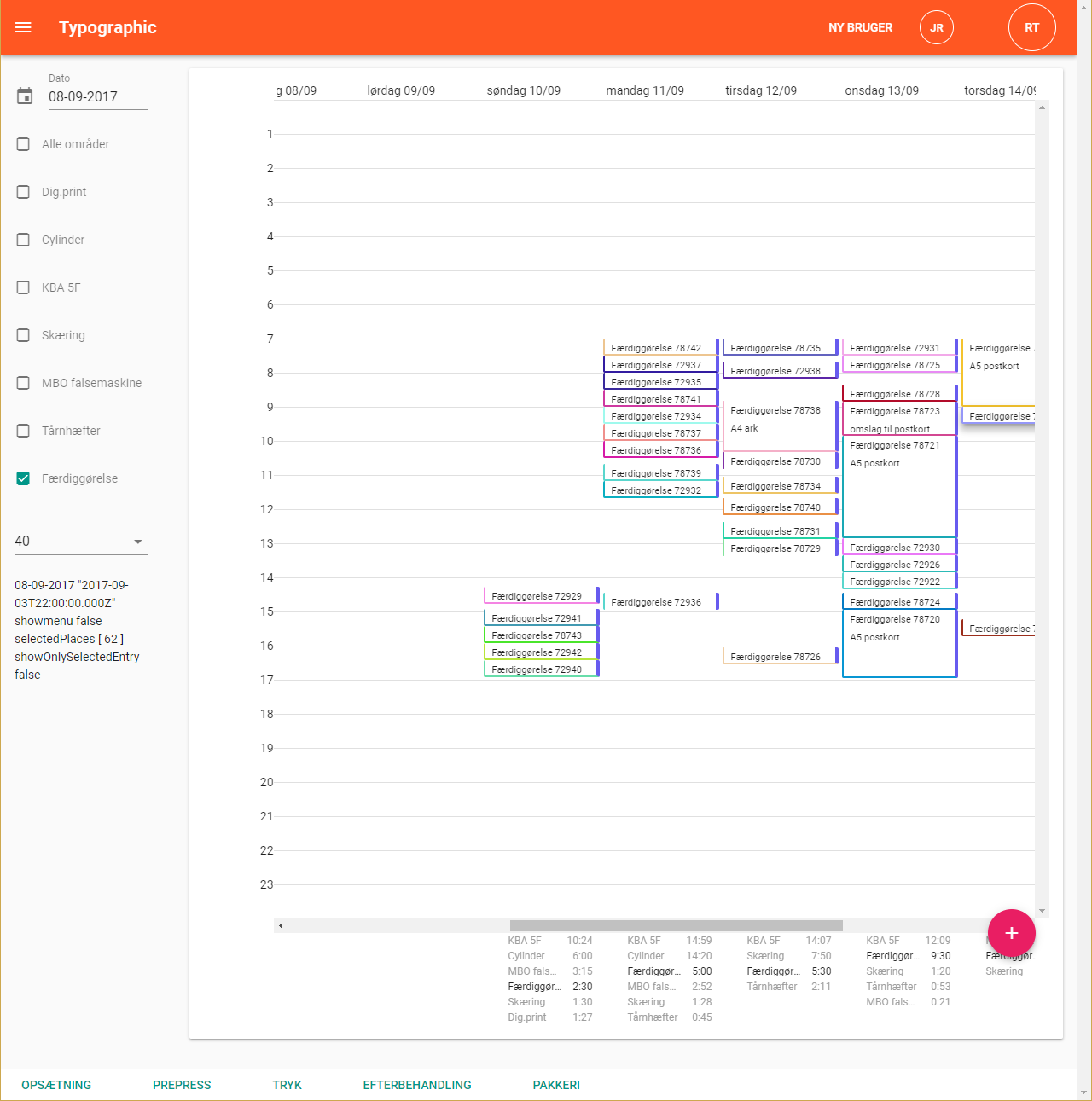The image size is (1092, 1101).
Task: Click the Færdiggørelse 78723 omslag til postkort entry
Action: (900, 419)
